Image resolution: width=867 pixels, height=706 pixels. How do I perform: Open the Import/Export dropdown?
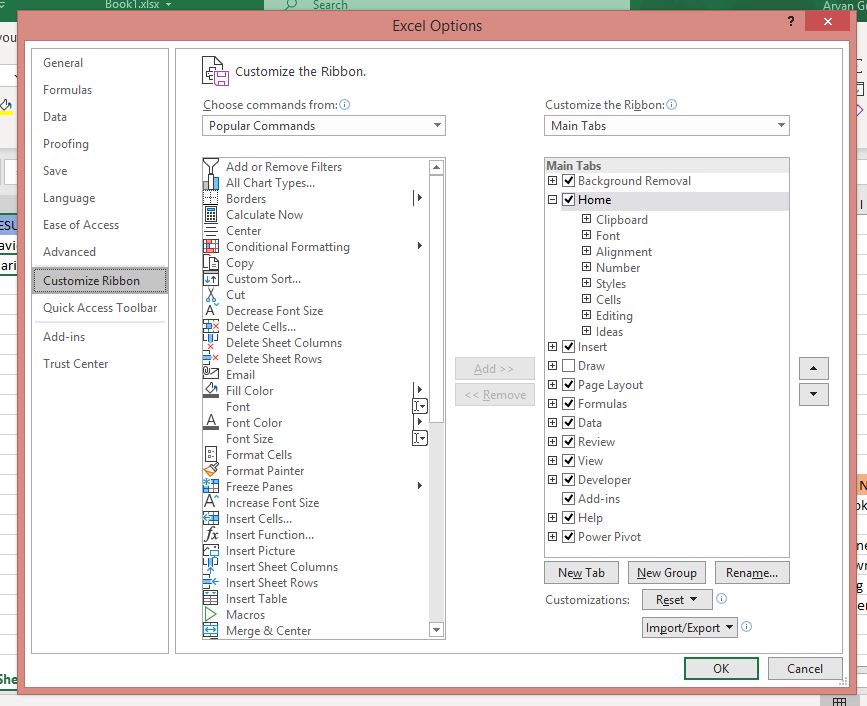coord(690,627)
